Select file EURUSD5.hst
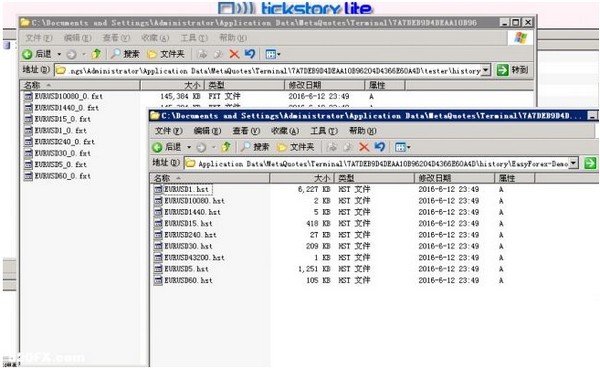This screenshot has height=369, width=600. [186, 269]
